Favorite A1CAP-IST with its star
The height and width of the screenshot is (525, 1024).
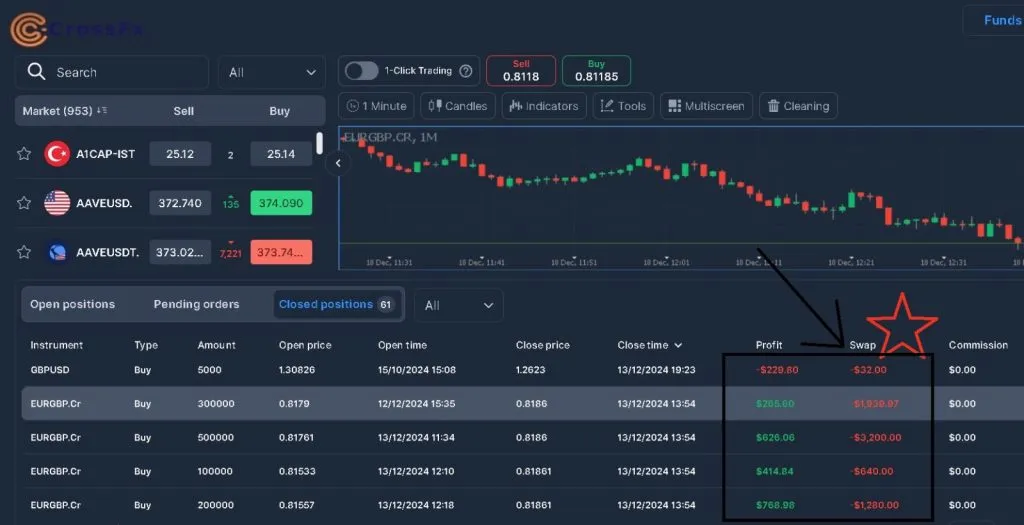[x=24, y=154]
